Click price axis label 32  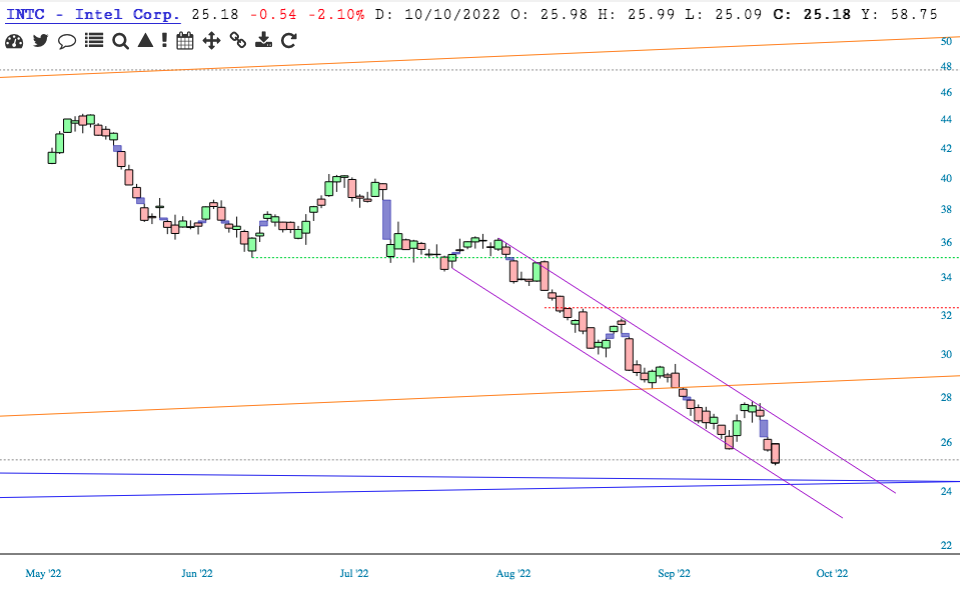tap(946, 315)
